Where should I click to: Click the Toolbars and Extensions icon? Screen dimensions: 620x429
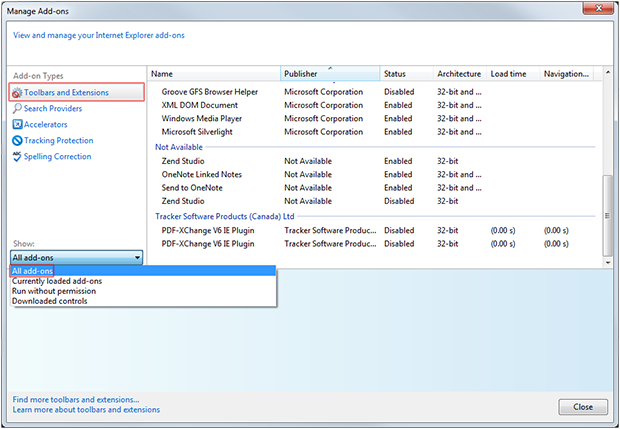(17, 93)
